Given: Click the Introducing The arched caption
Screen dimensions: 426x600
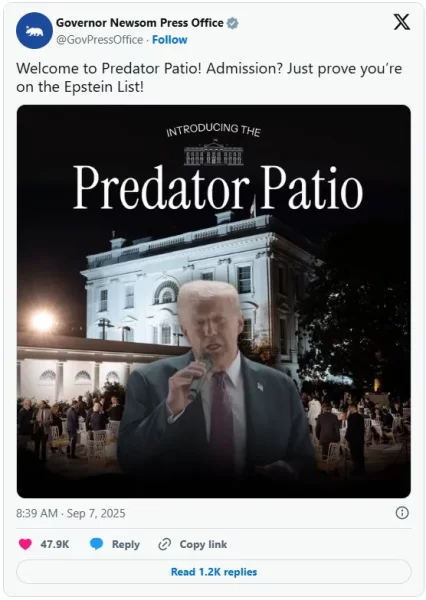Looking at the screenshot, I should point(214,130).
